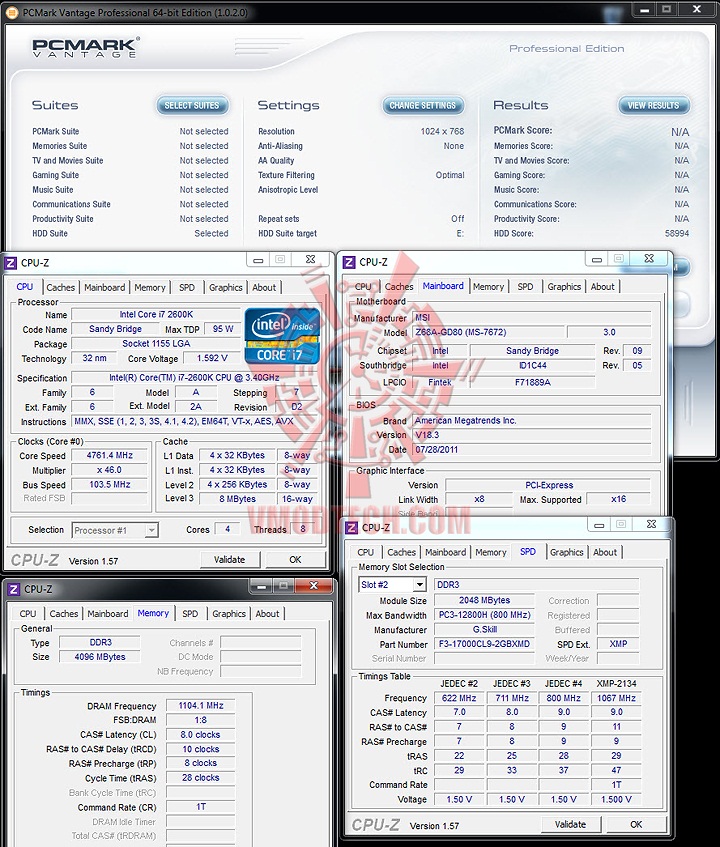
Task: Close the CPU-Z Mainboard window
Action: click(x=649, y=259)
